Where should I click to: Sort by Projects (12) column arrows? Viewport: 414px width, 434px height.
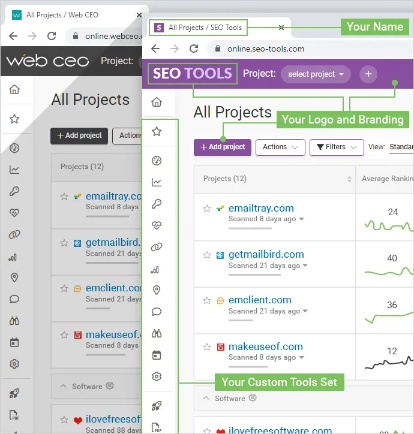[349, 179]
